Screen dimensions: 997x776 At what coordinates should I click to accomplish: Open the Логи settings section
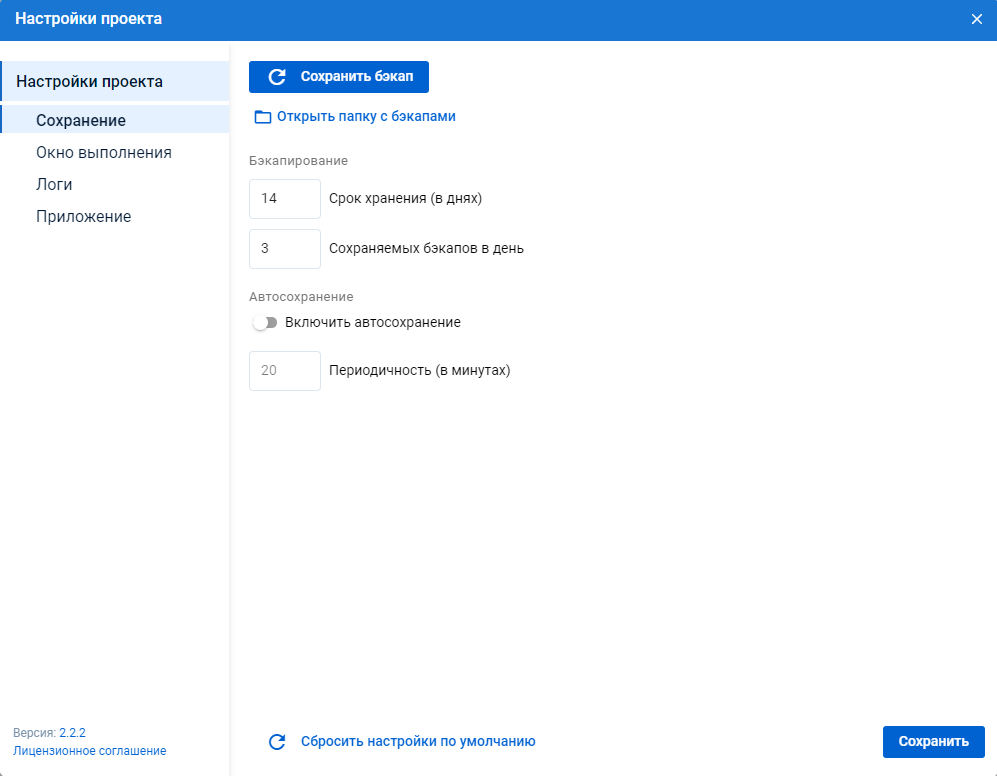[54, 185]
